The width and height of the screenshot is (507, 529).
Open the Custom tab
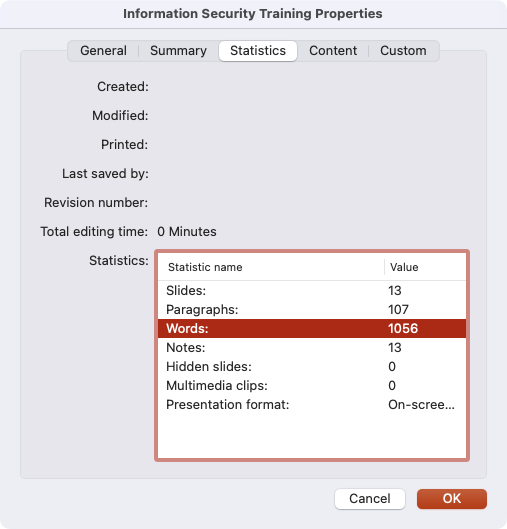pos(403,51)
